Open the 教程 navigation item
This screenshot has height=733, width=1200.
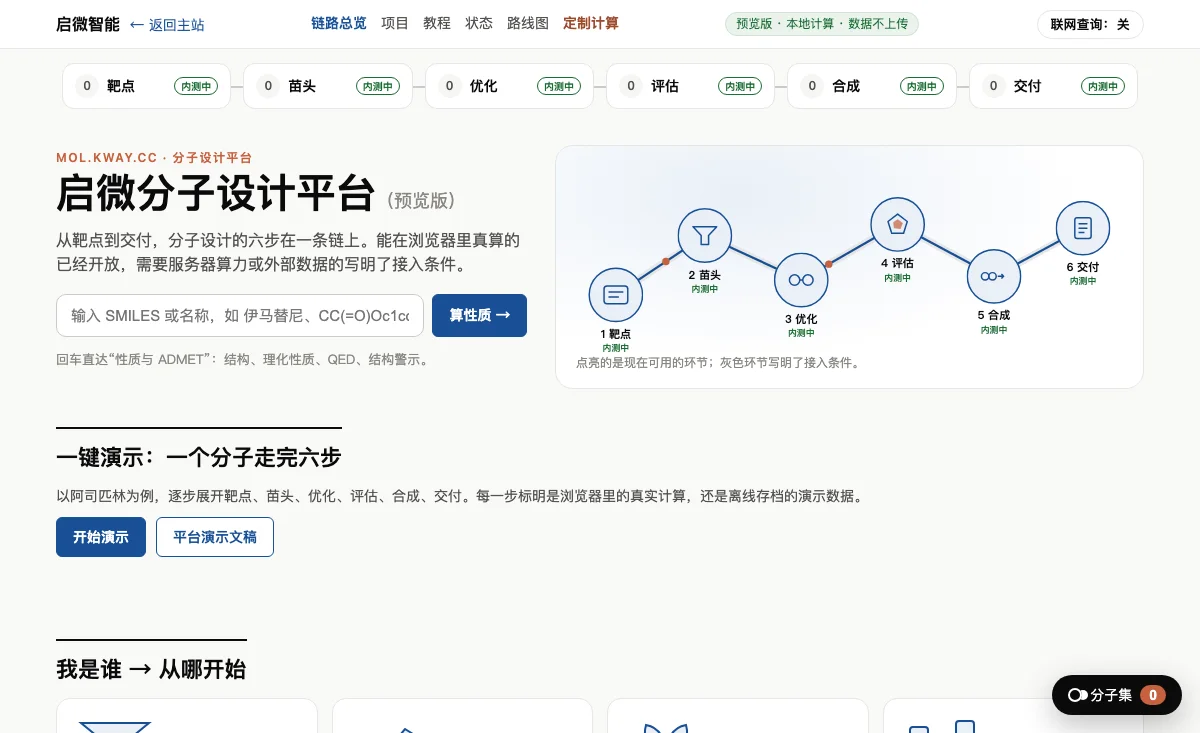pos(437,23)
